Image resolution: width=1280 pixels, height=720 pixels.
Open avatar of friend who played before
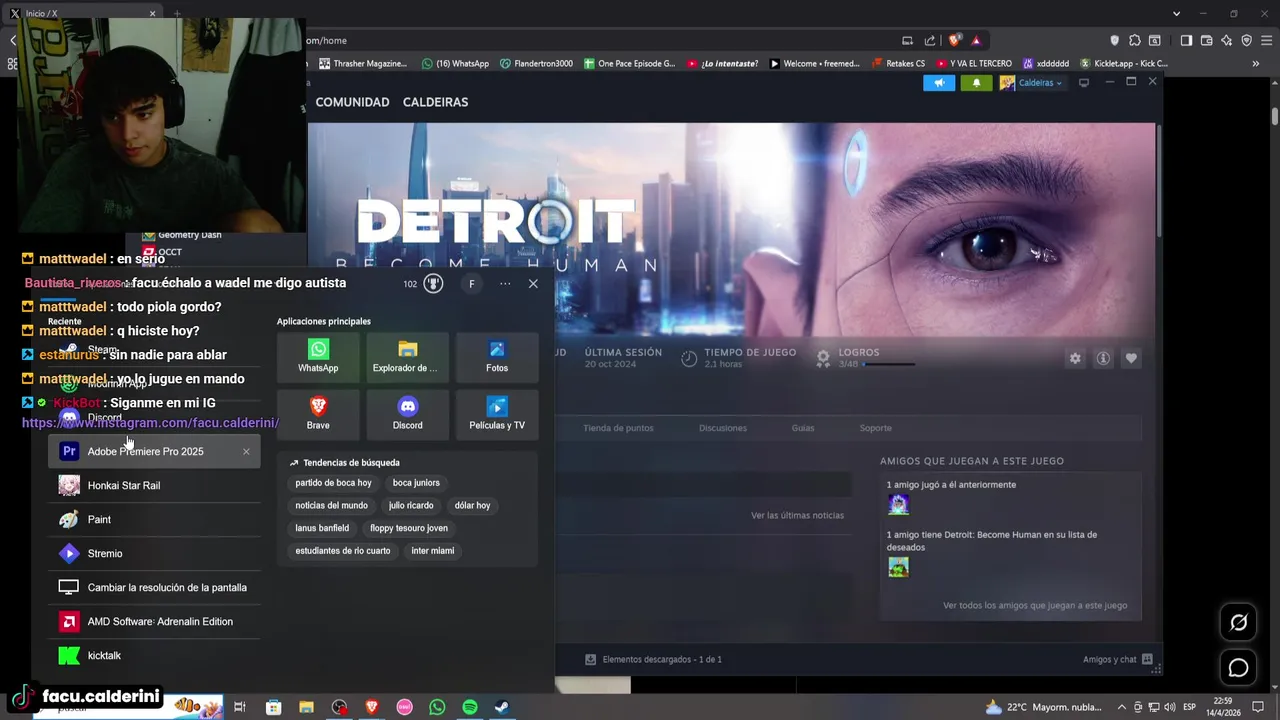click(898, 505)
